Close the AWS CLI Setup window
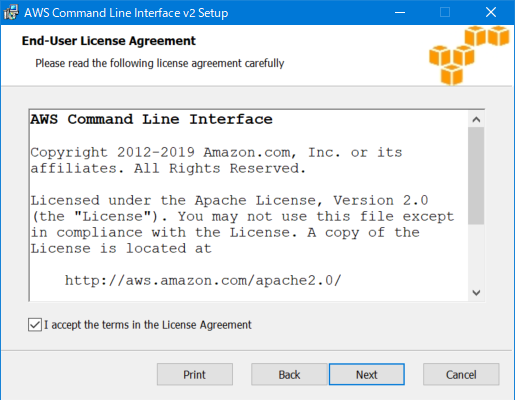Viewport: 515px width, 400px height. pos(491,13)
